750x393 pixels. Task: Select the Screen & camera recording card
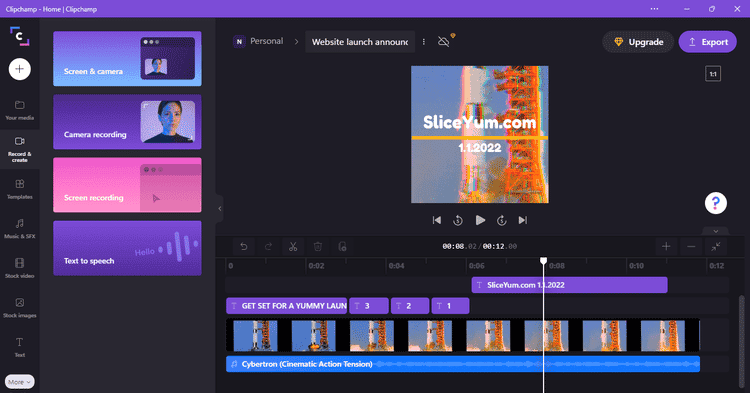[x=127, y=59]
